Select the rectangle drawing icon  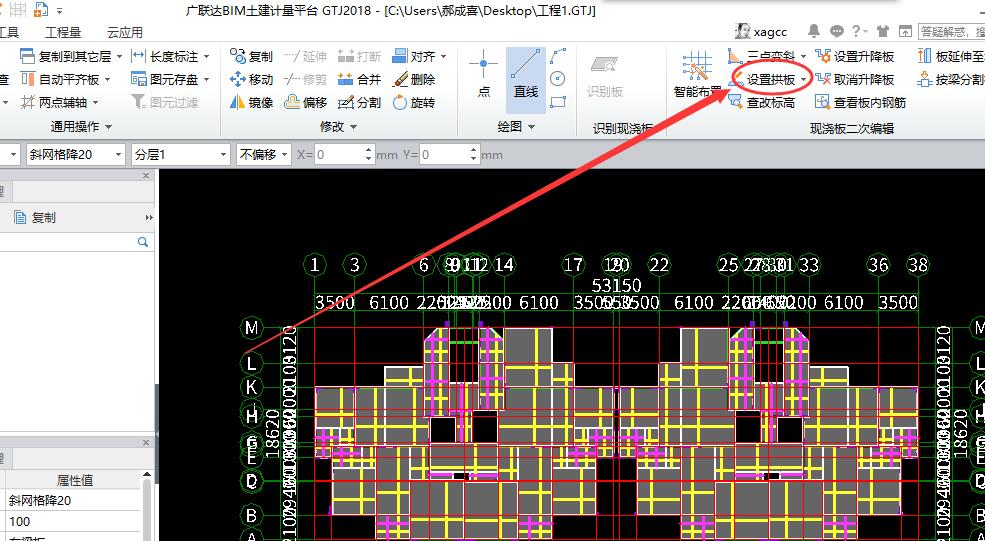558,102
